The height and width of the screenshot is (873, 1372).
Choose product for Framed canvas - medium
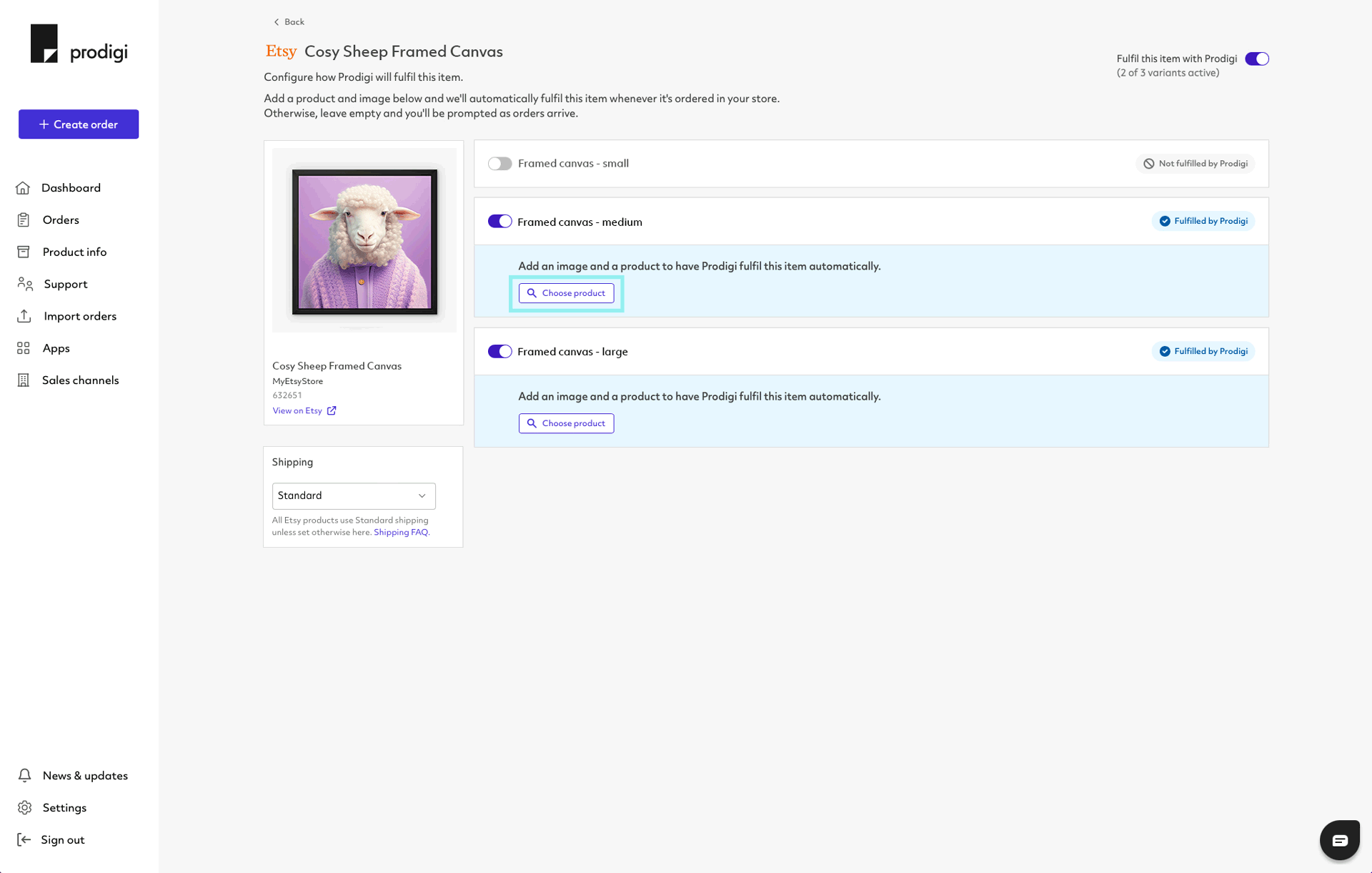tap(566, 293)
